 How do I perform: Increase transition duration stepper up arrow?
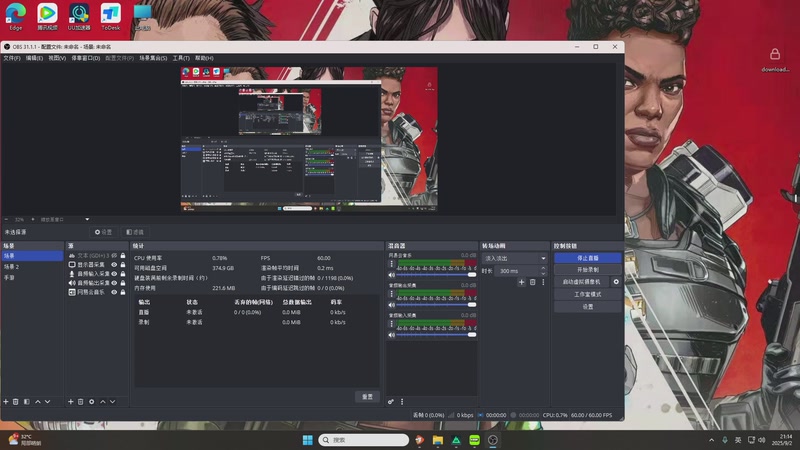543,268
